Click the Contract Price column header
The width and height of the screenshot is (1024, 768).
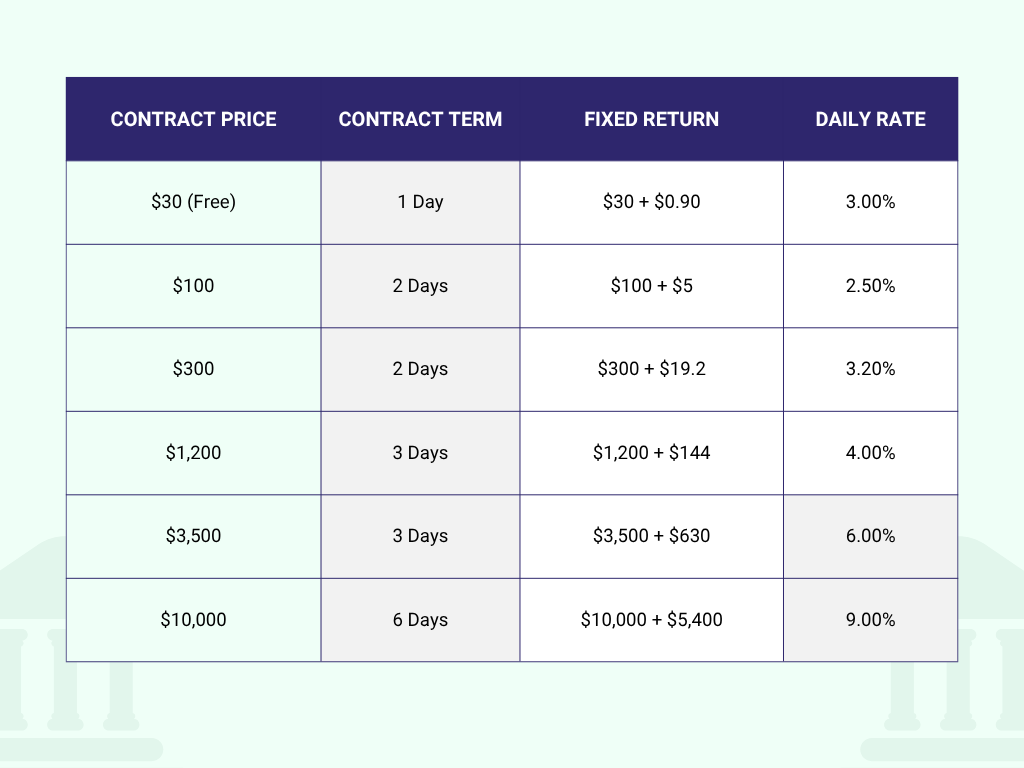[x=193, y=119]
